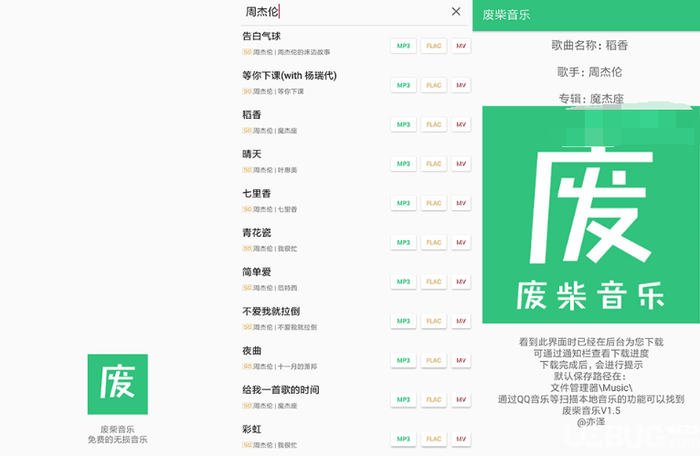This screenshot has height=456, width=700.
Task: Click the small 废 splash logo icon
Action: (x=117, y=384)
